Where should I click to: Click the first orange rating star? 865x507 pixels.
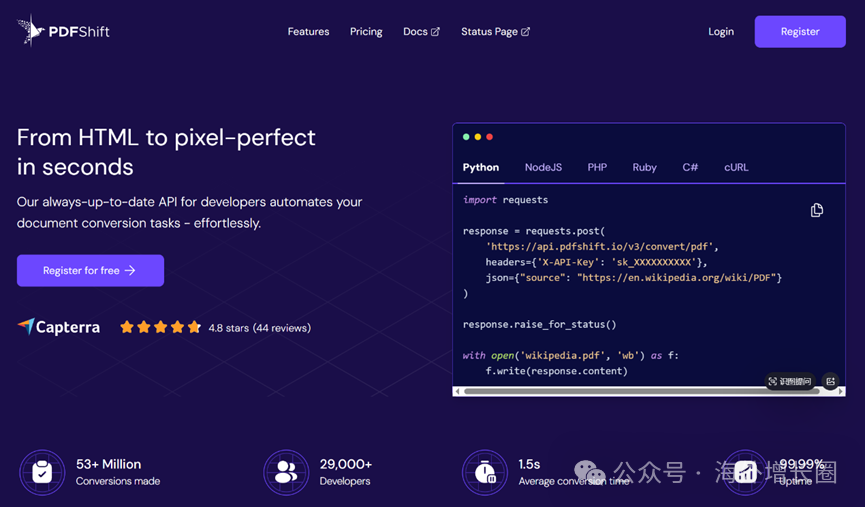127,327
